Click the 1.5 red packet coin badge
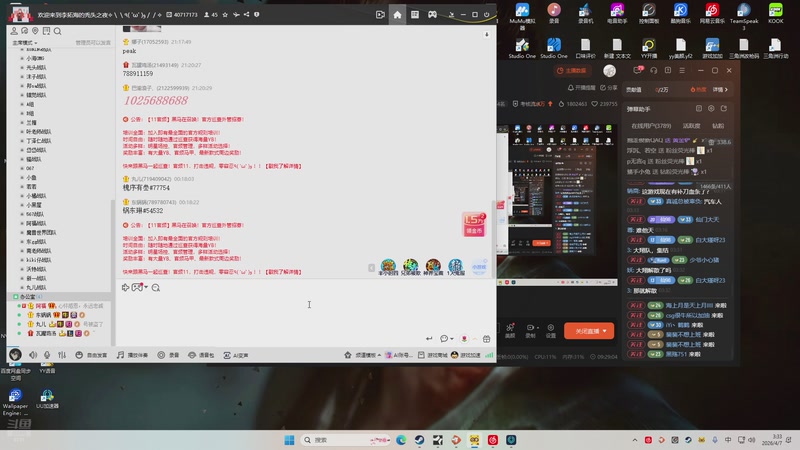Viewport: 800px width, 450px height. point(474,224)
